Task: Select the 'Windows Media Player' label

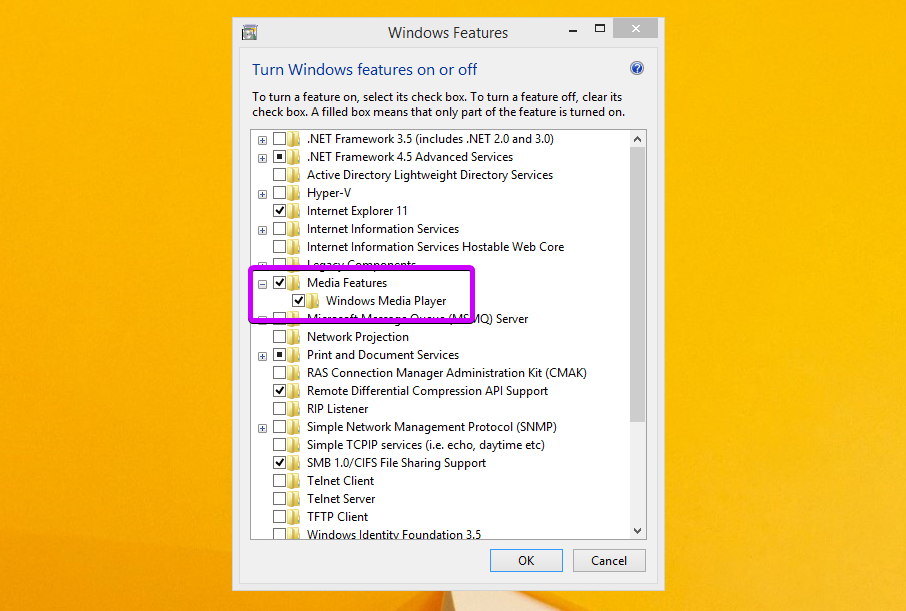Action: click(x=386, y=301)
